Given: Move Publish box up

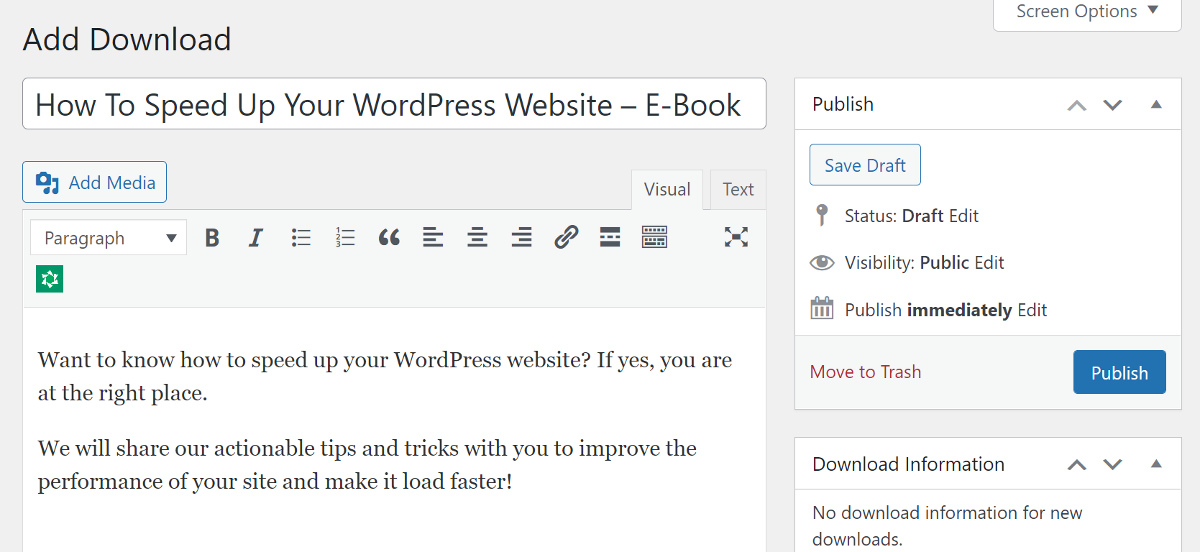Looking at the screenshot, I should click(x=1077, y=105).
